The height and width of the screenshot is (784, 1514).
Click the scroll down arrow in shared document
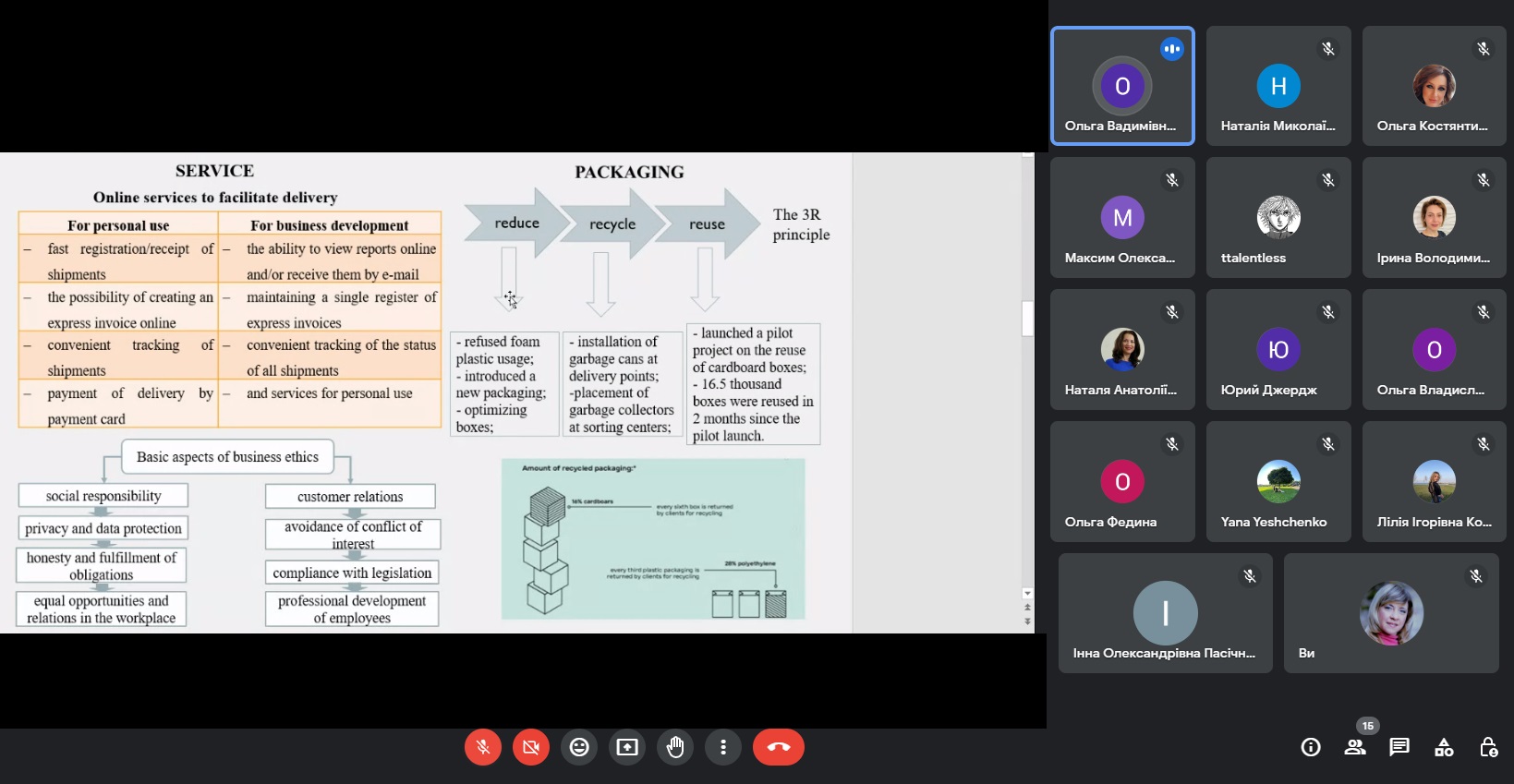[x=1027, y=594]
